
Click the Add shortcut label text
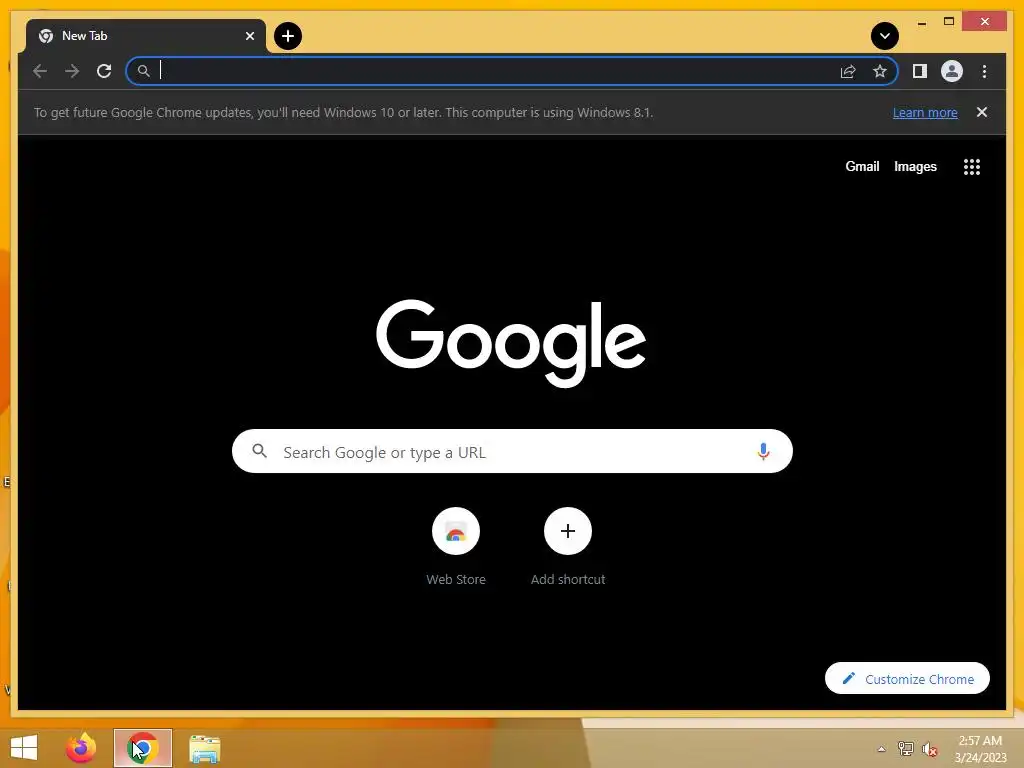click(568, 579)
